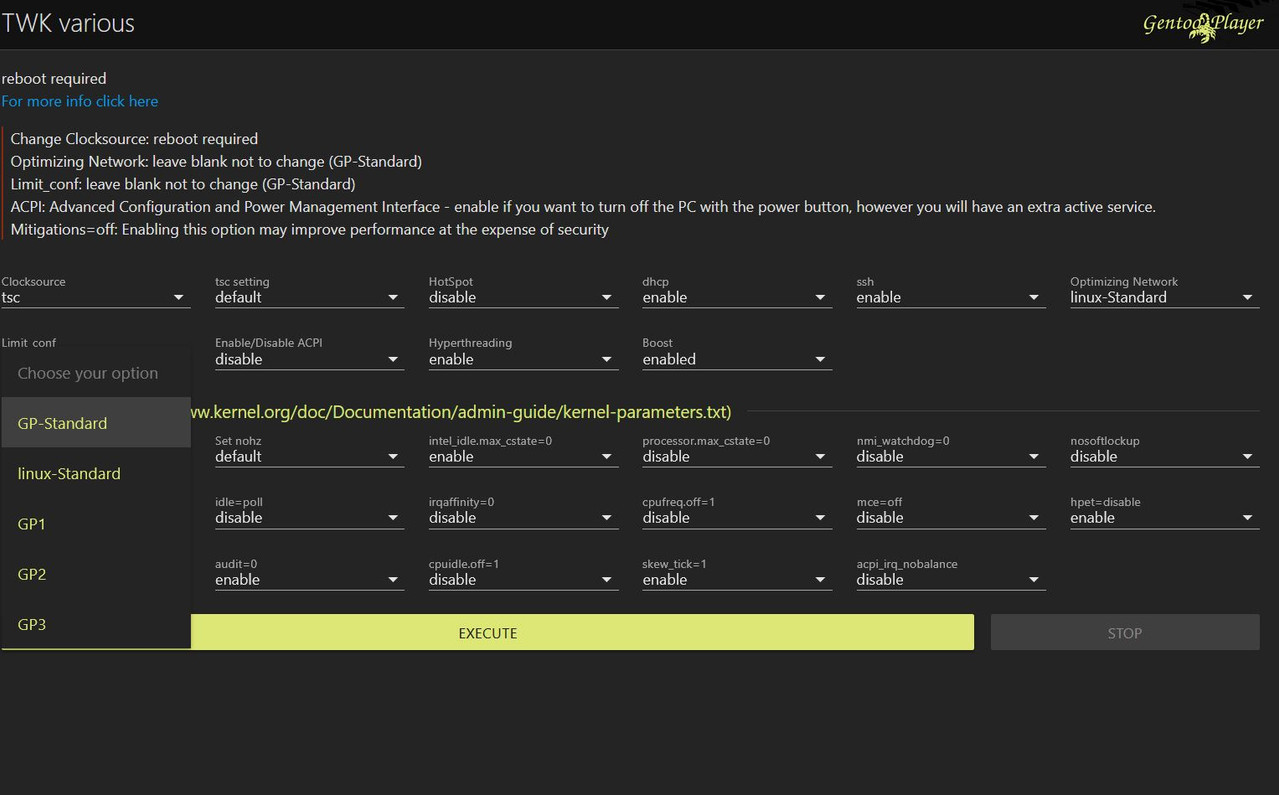Select GP1 option in the list
1279x795 pixels.
96,523
